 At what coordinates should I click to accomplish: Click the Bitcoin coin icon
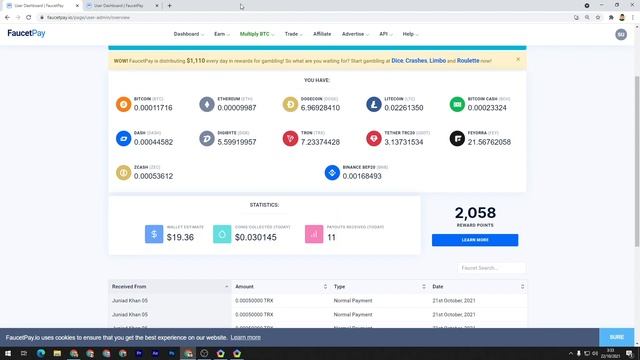(123, 104)
